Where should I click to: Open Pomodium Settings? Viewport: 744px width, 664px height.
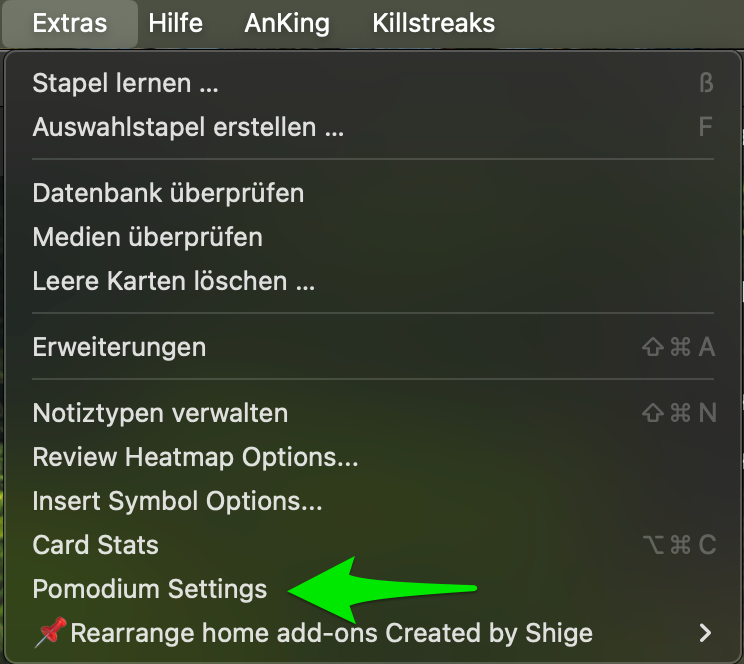pyautogui.click(x=150, y=589)
